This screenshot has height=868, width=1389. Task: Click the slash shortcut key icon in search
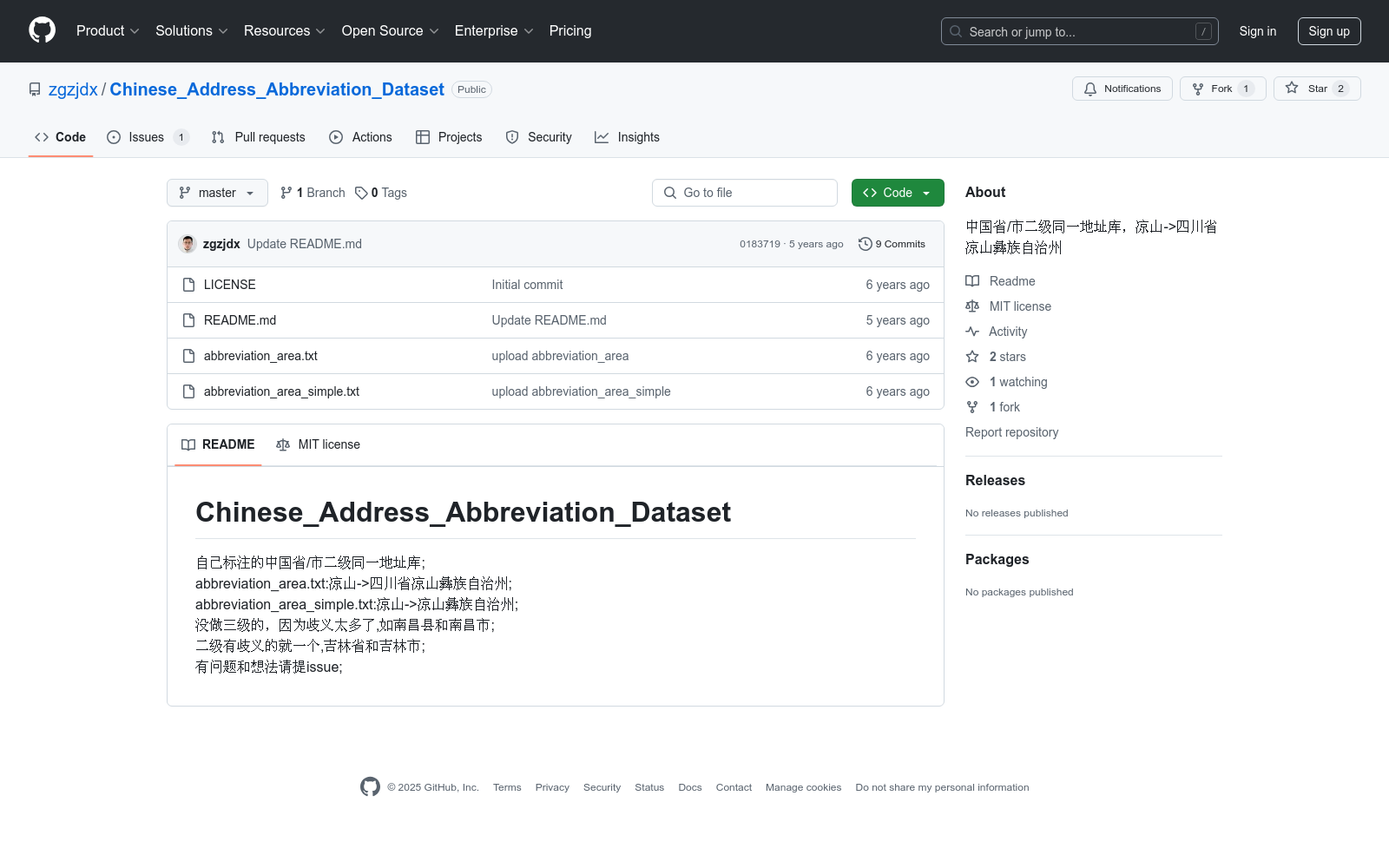(1203, 31)
